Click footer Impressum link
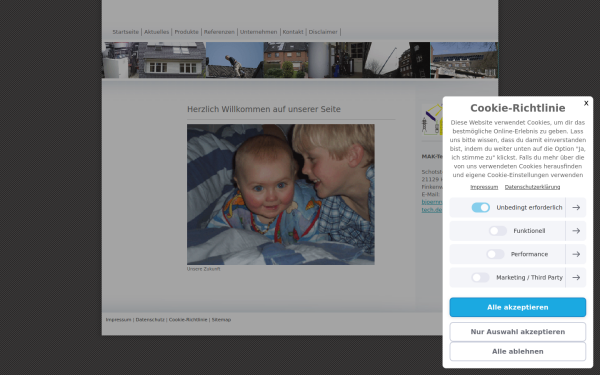The height and width of the screenshot is (375, 600). (x=118, y=320)
